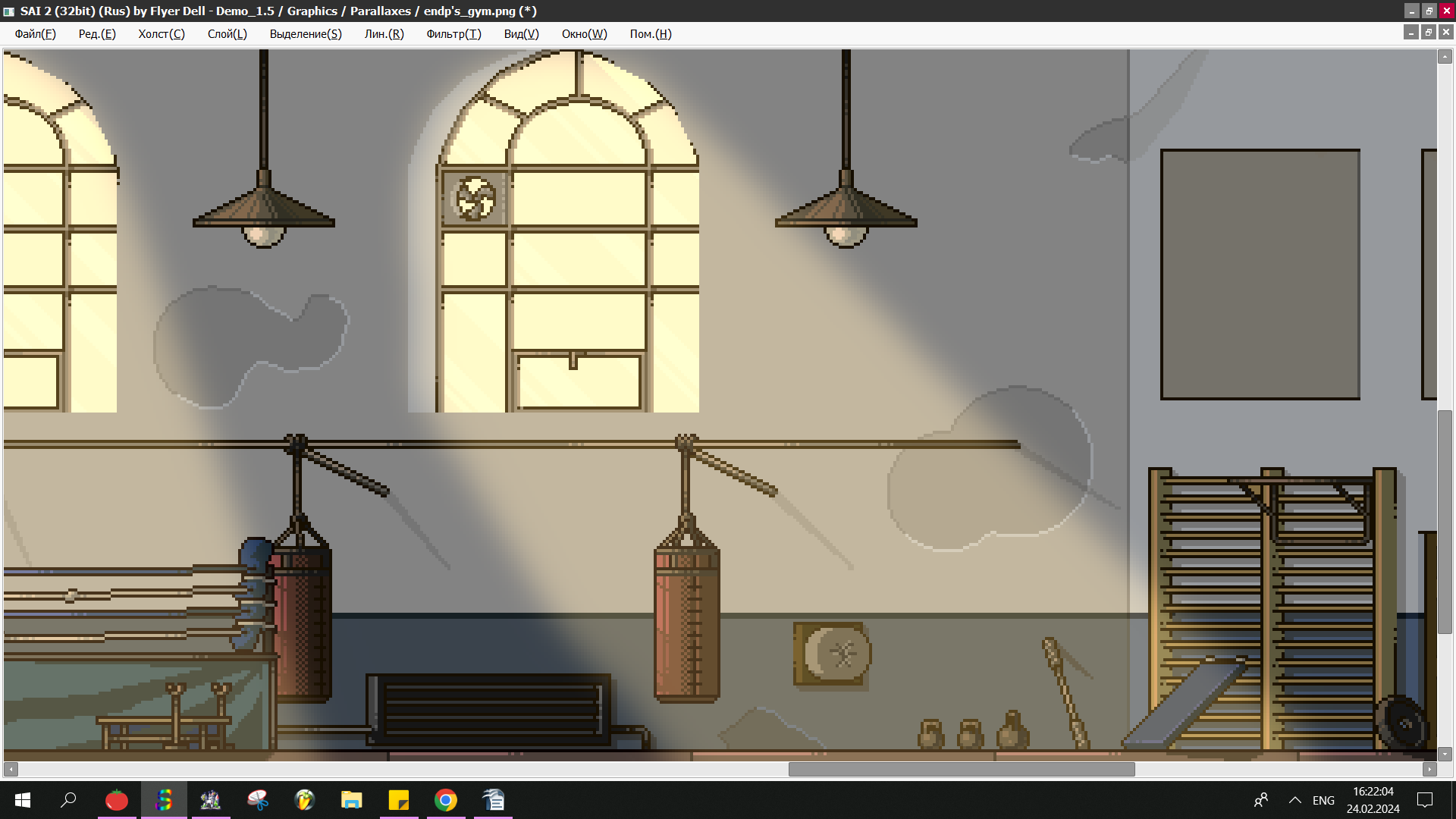Open Sticky Notes from the taskbar

[x=399, y=800]
